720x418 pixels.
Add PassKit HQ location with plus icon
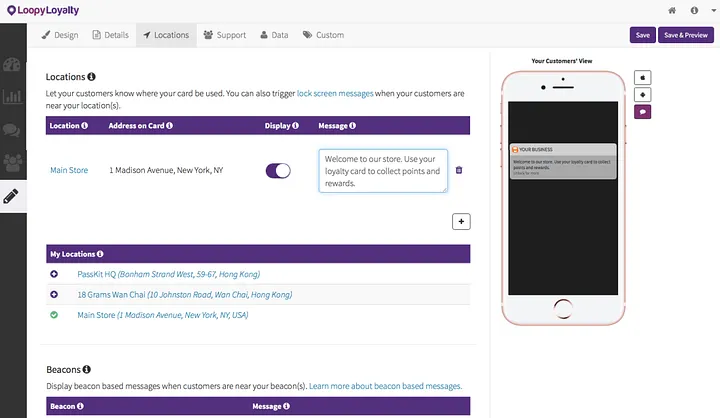54,274
